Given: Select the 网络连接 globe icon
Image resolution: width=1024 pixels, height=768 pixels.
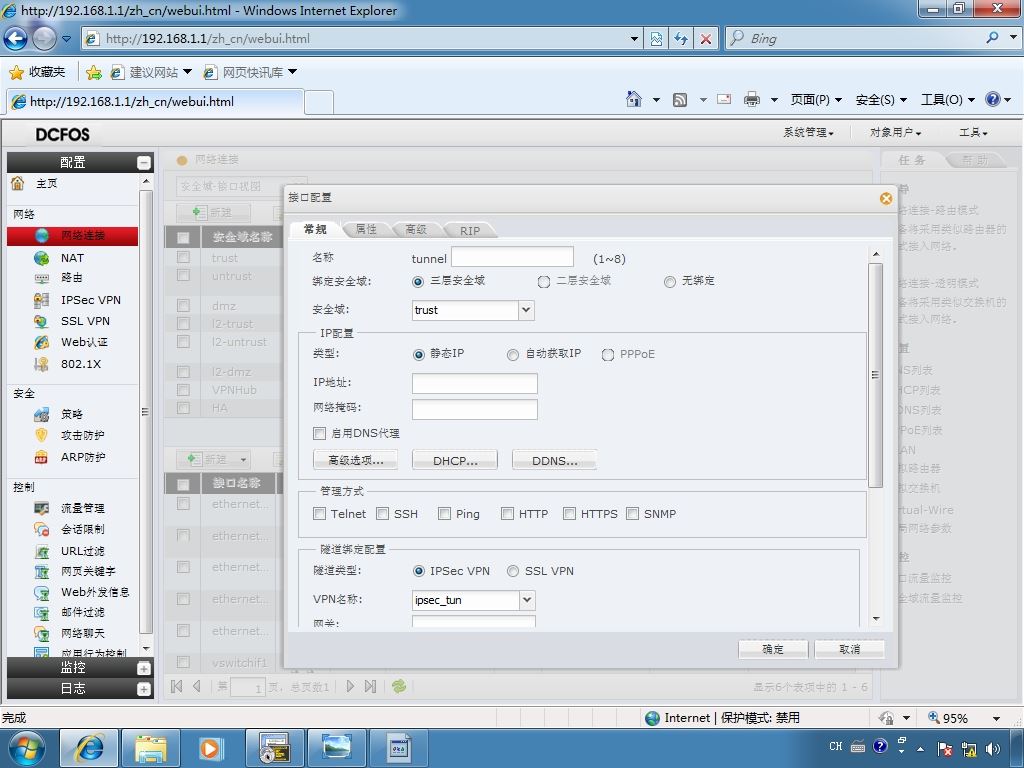Looking at the screenshot, I should pos(41,236).
